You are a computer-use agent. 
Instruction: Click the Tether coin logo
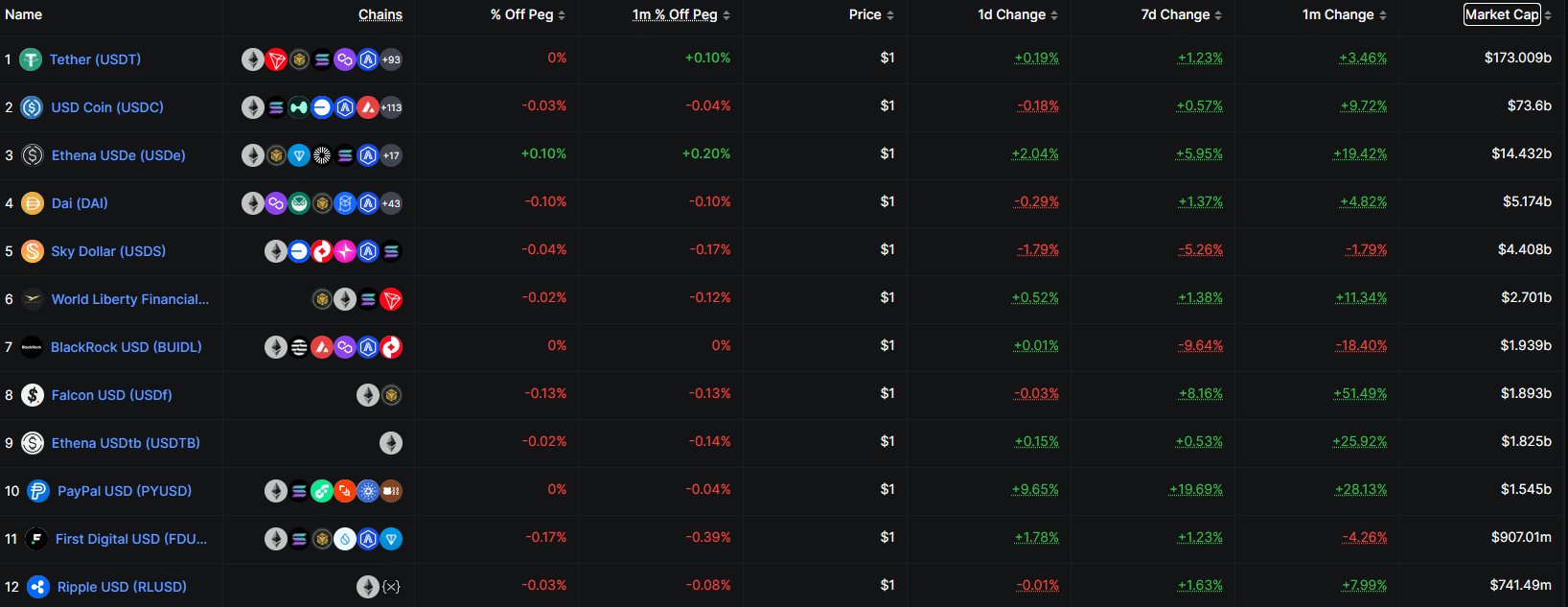tap(31, 59)
